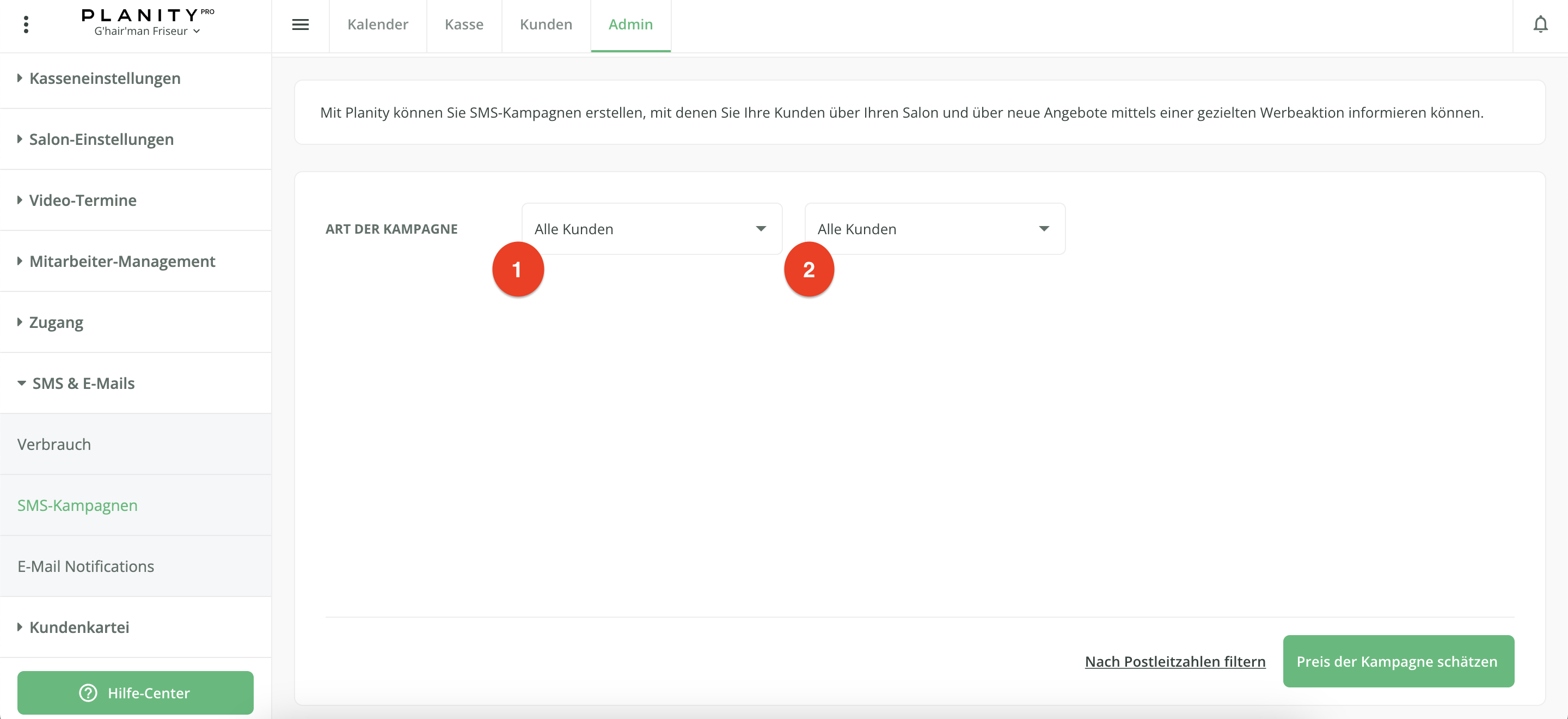Open the Kasse tab
1568x719 pixels.
coord(464,25)
